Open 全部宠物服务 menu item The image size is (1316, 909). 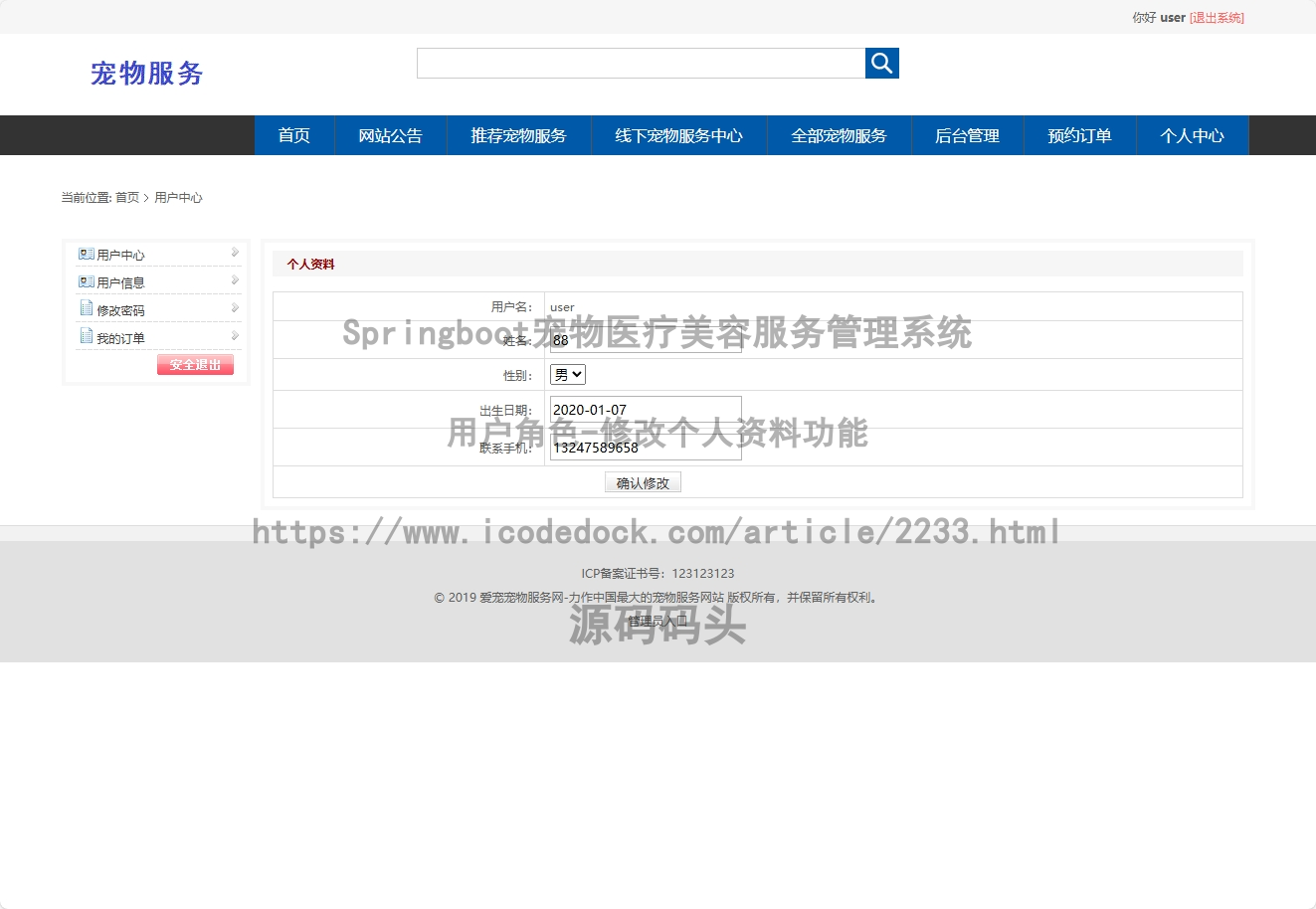840,135
